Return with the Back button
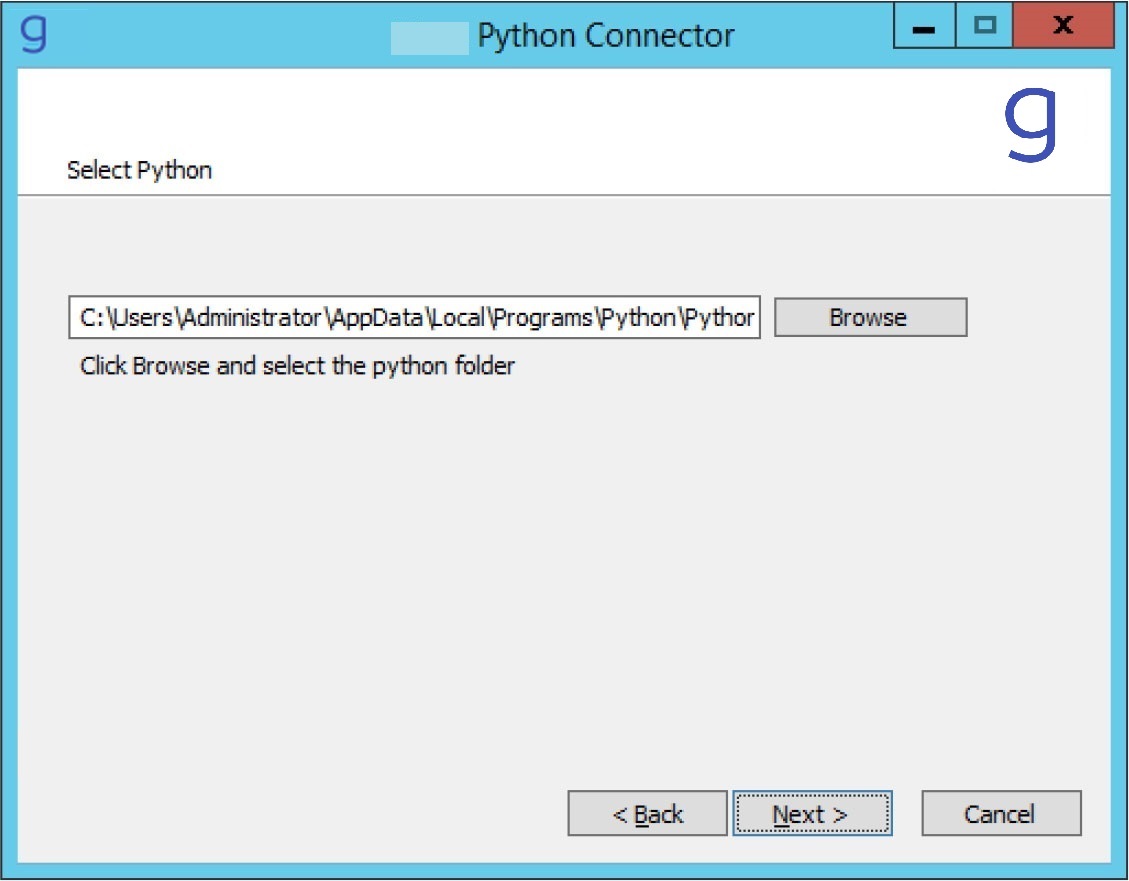The image size is (1129, 881). (x=647, y=813)
